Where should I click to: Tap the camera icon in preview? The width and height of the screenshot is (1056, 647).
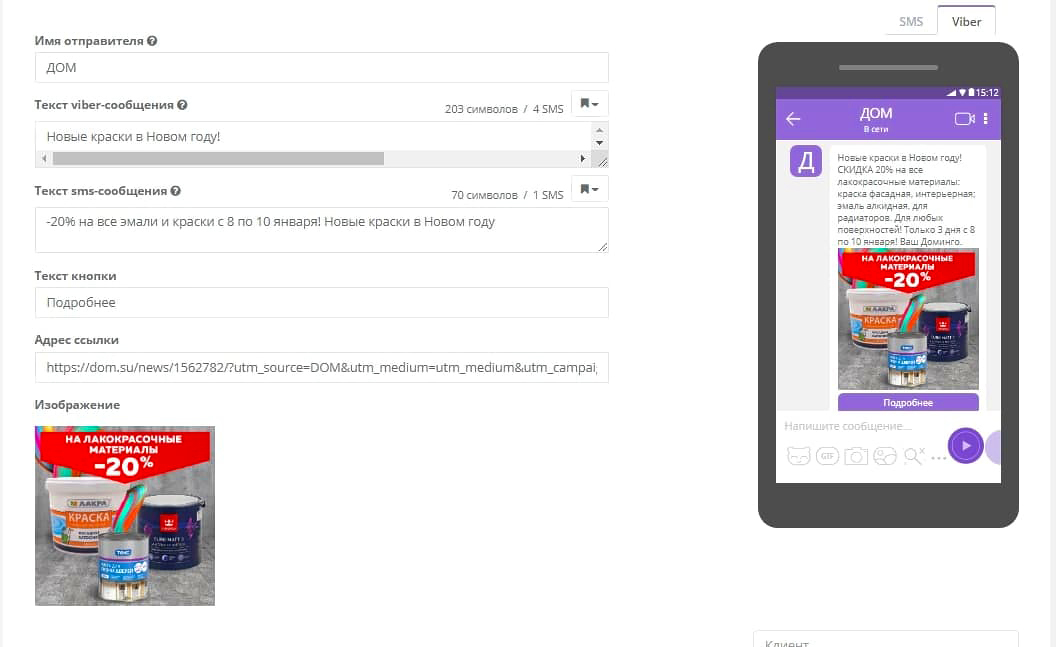[856, 456]
